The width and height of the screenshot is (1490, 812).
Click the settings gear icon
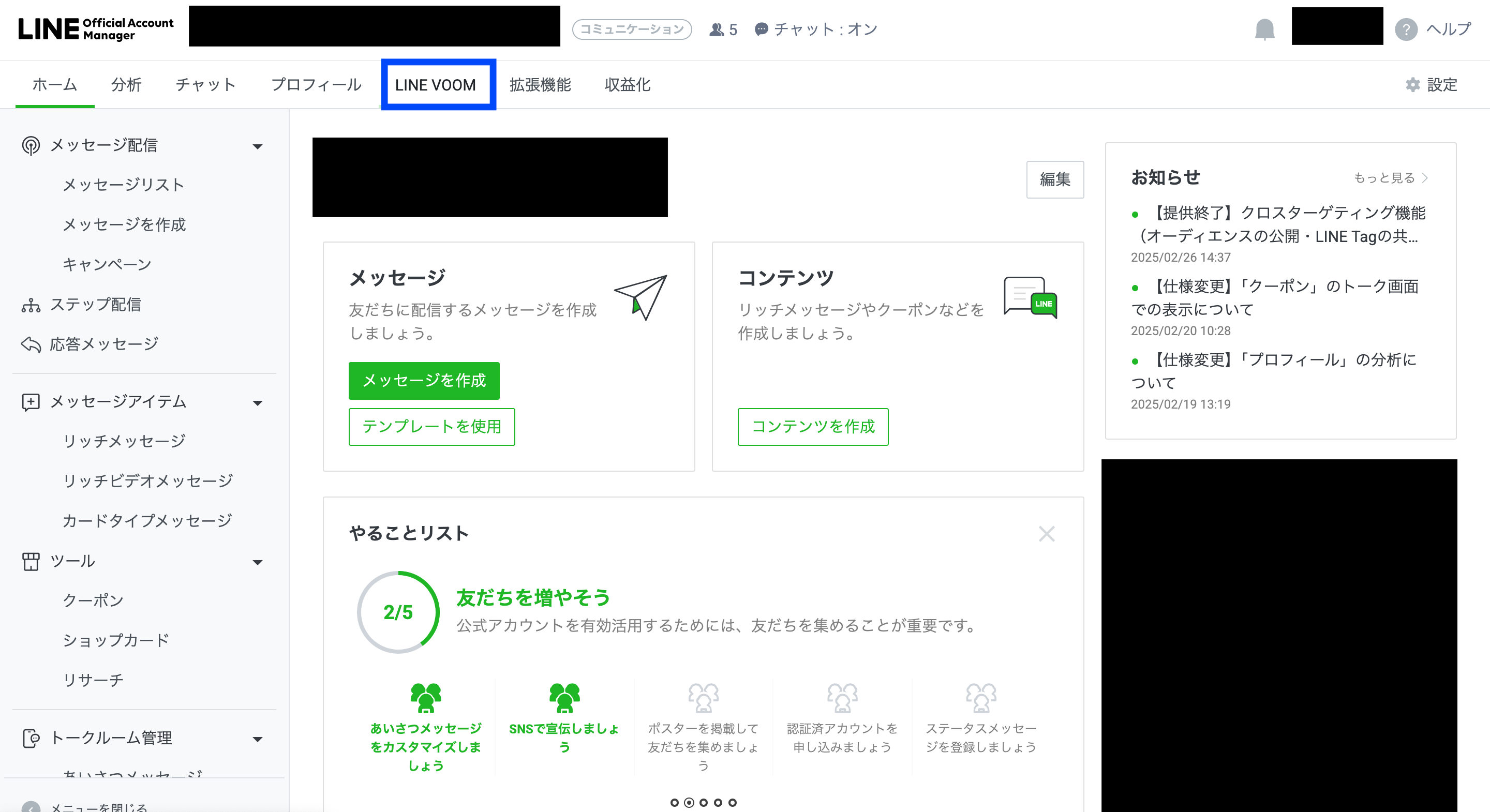[x=1413, y=85]
